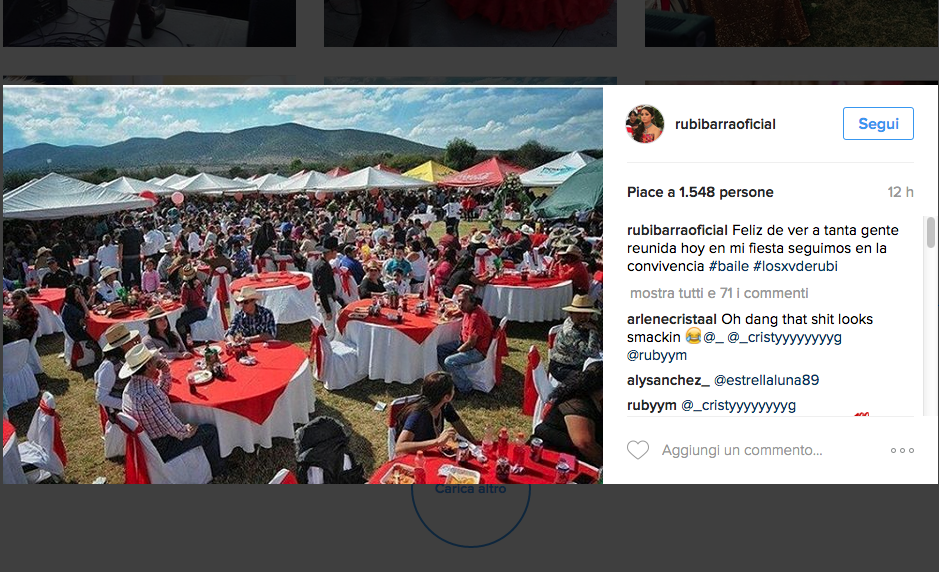Open the @estrellaluna89 mention
The image size is (939, 572).
tap(767, 380)
